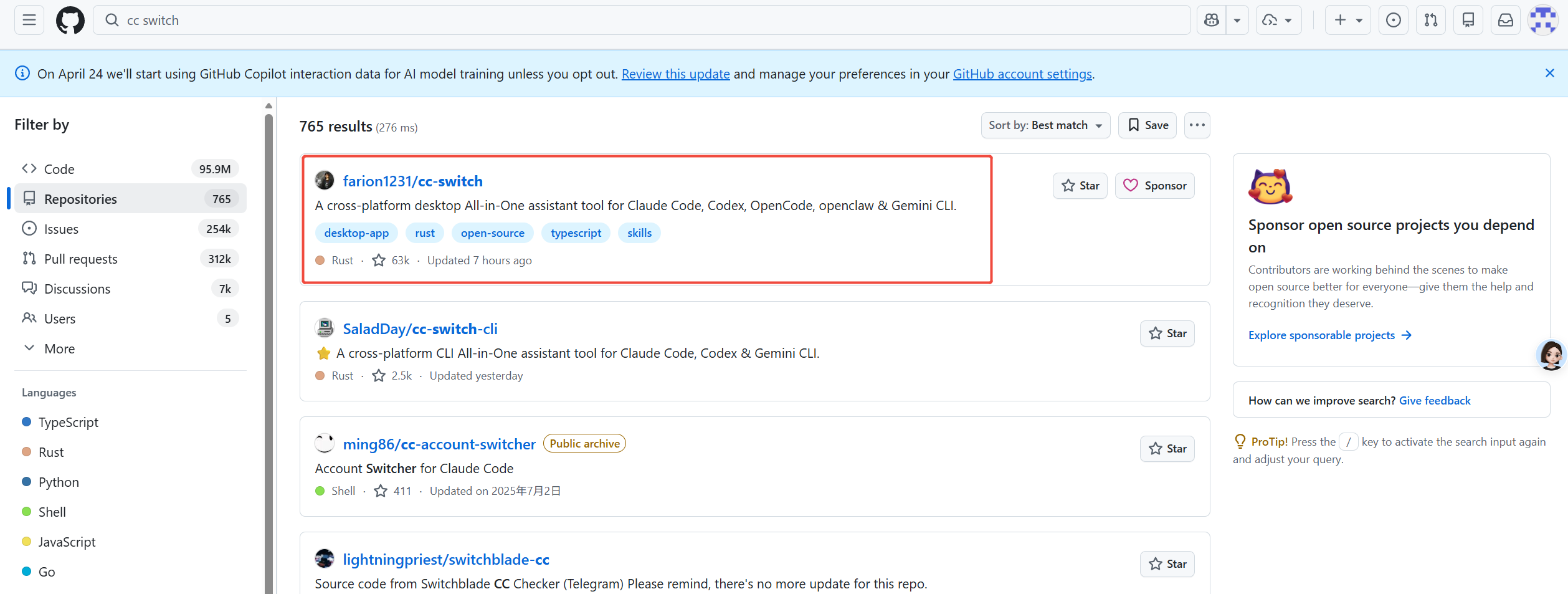
Task: Open the Issues icon in header
Action: (1394, 20)
